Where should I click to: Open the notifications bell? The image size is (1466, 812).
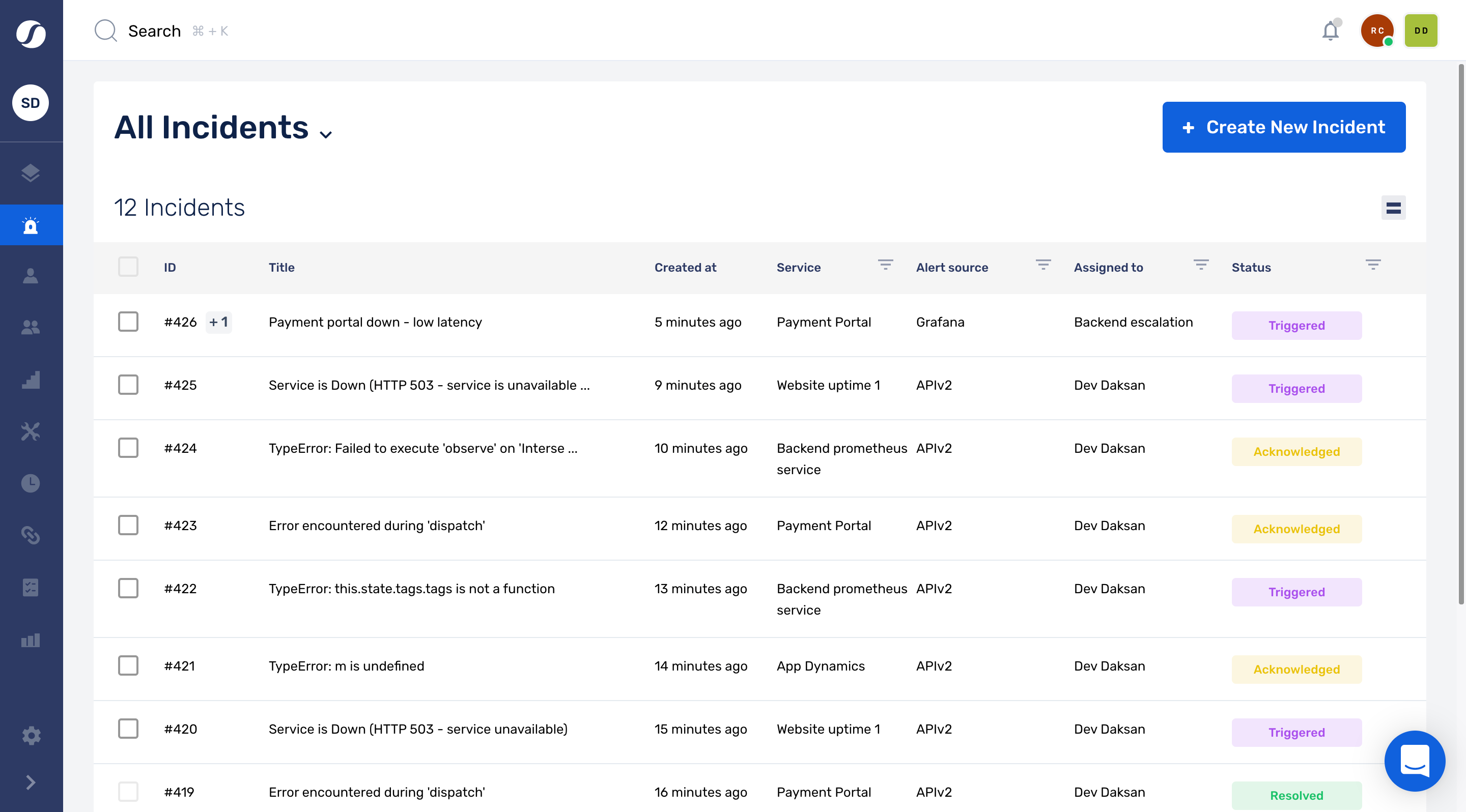coord(1330,31)
